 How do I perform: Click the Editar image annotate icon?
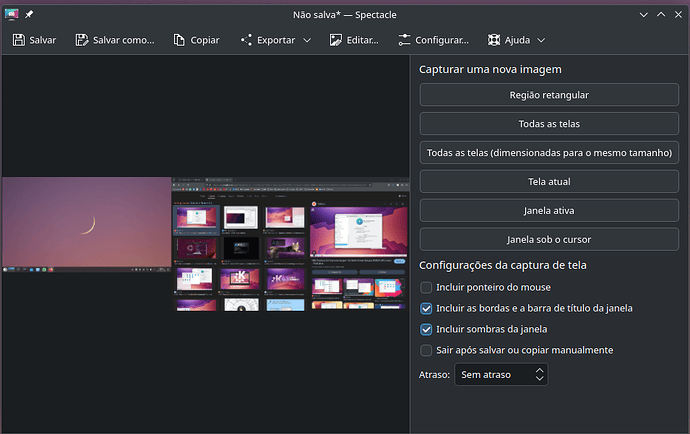point(336,40)
